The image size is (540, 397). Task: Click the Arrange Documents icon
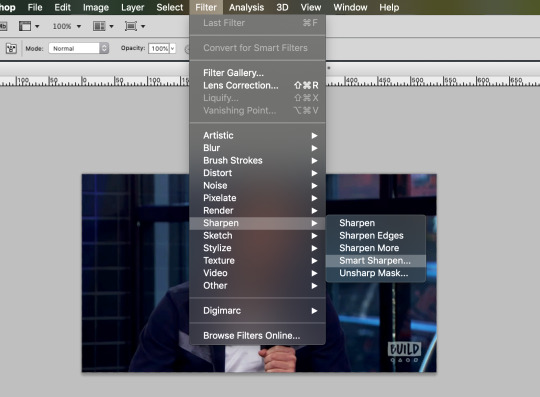pyautogui.click(x=99, y=26)
